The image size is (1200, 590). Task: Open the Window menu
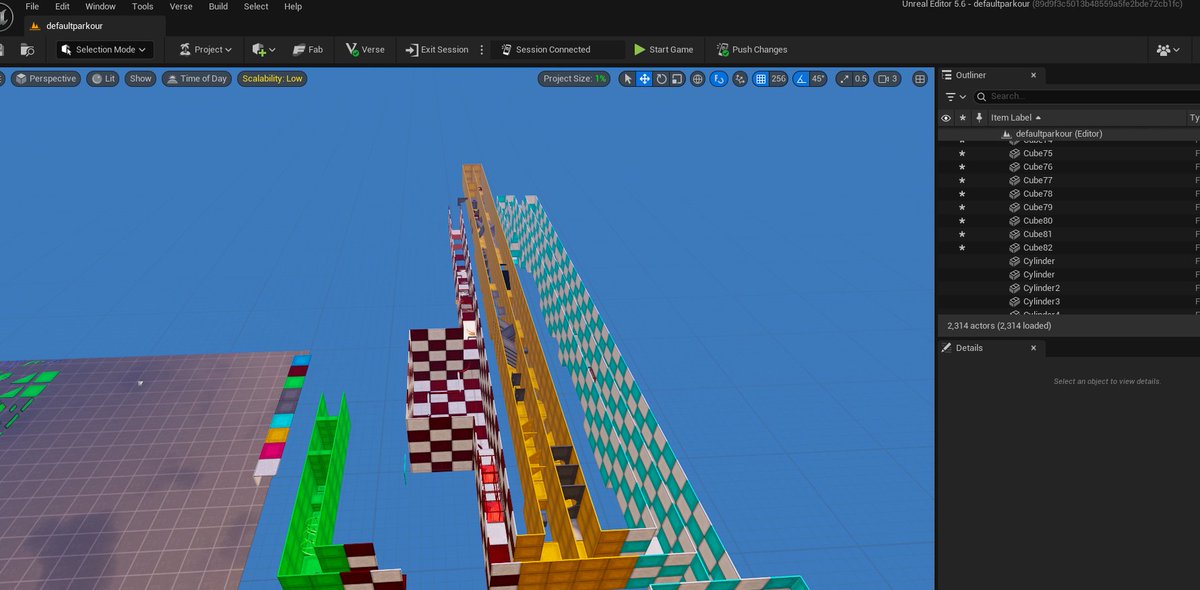[100, 6]
